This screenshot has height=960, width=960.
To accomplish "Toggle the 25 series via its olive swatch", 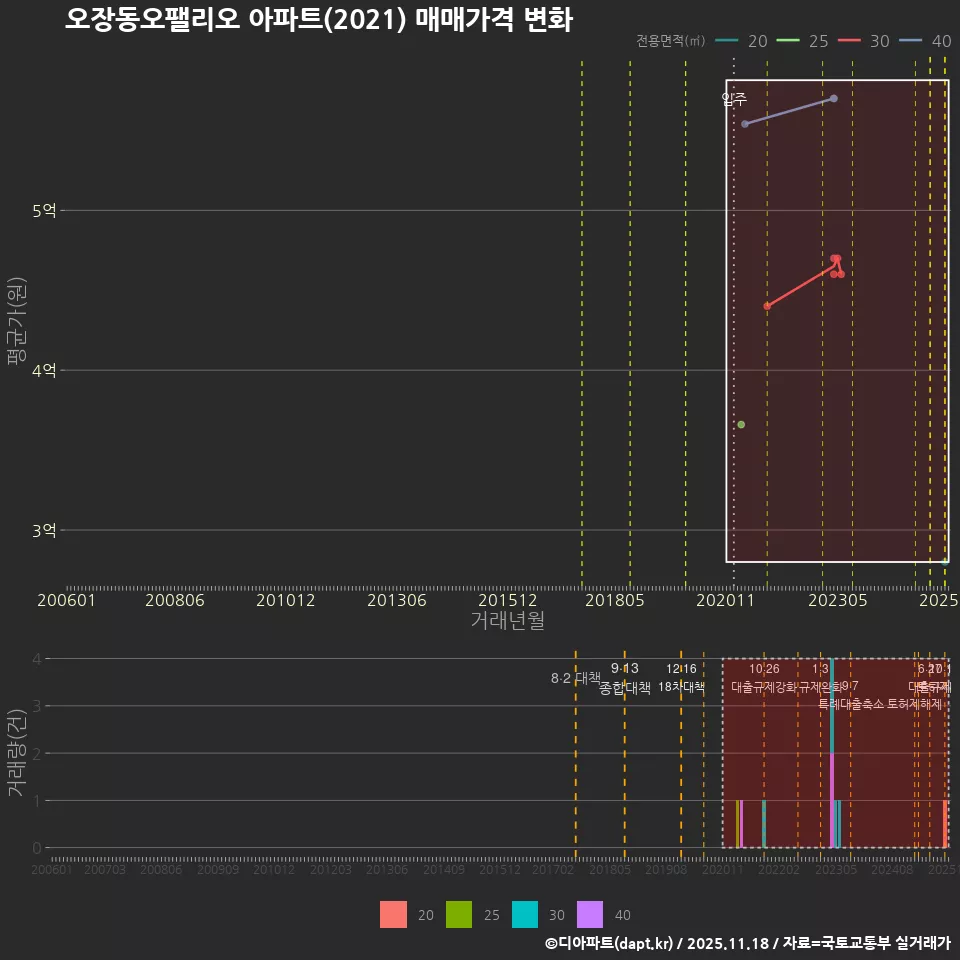I will coord(459,915).
